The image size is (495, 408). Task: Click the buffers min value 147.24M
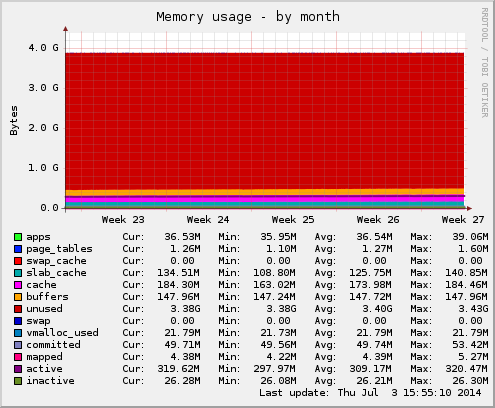click(275, 297)
